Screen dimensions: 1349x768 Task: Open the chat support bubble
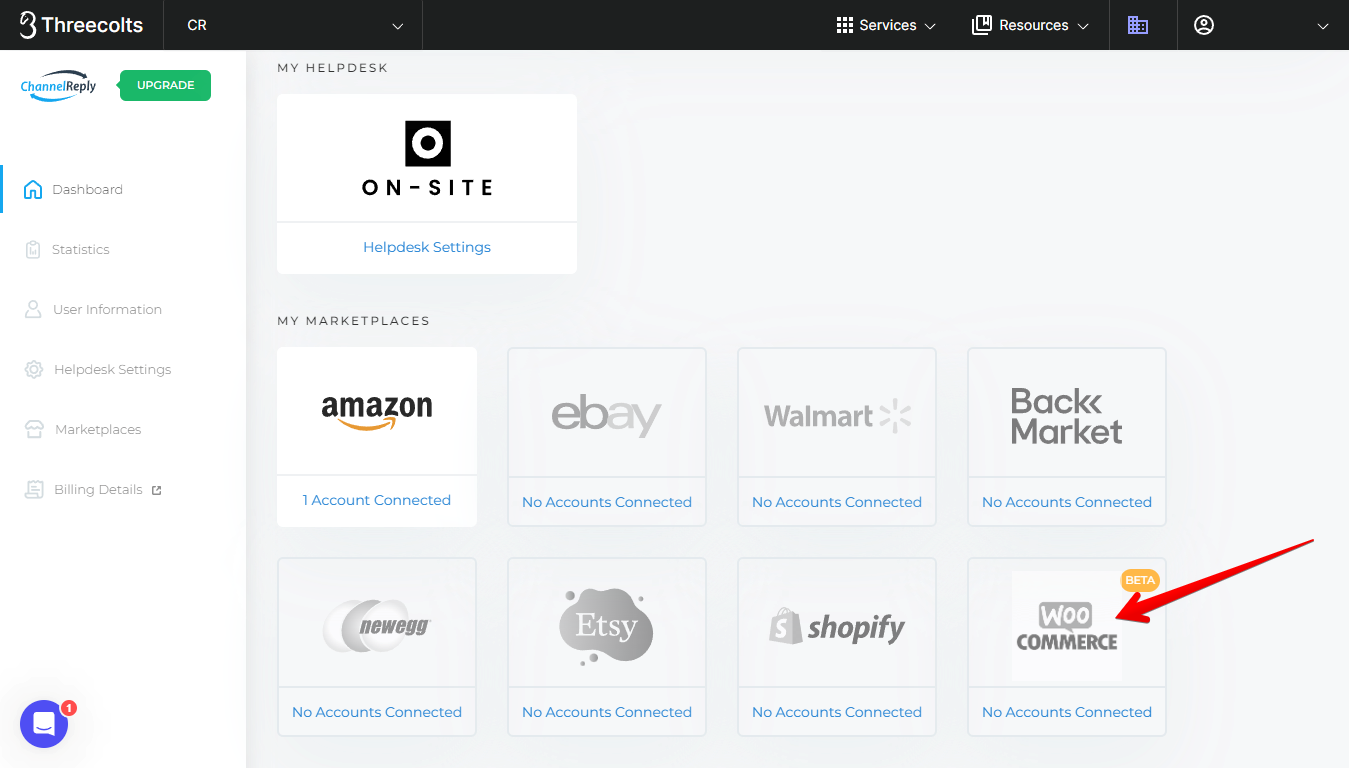point(44,724)
